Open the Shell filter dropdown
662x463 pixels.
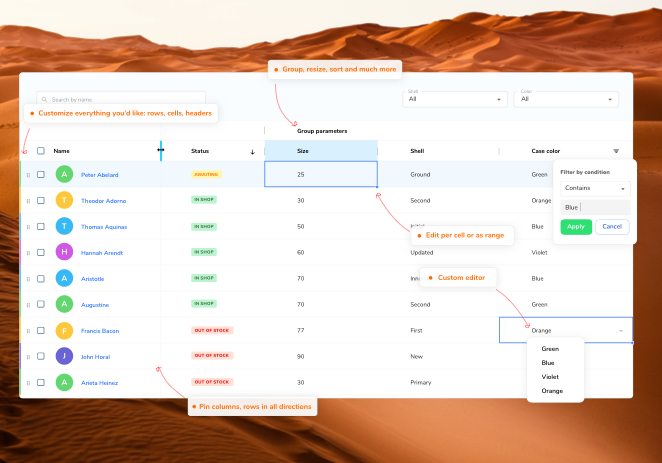[456, 99]
